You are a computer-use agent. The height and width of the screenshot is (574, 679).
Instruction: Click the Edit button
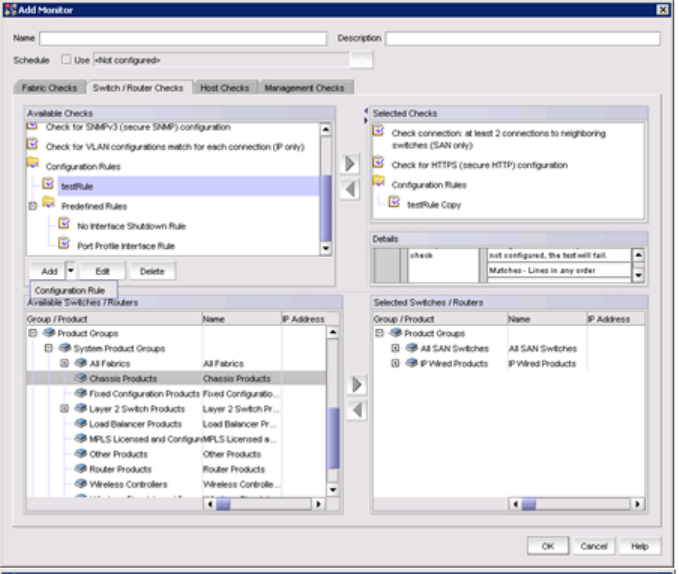click(102, 271)
